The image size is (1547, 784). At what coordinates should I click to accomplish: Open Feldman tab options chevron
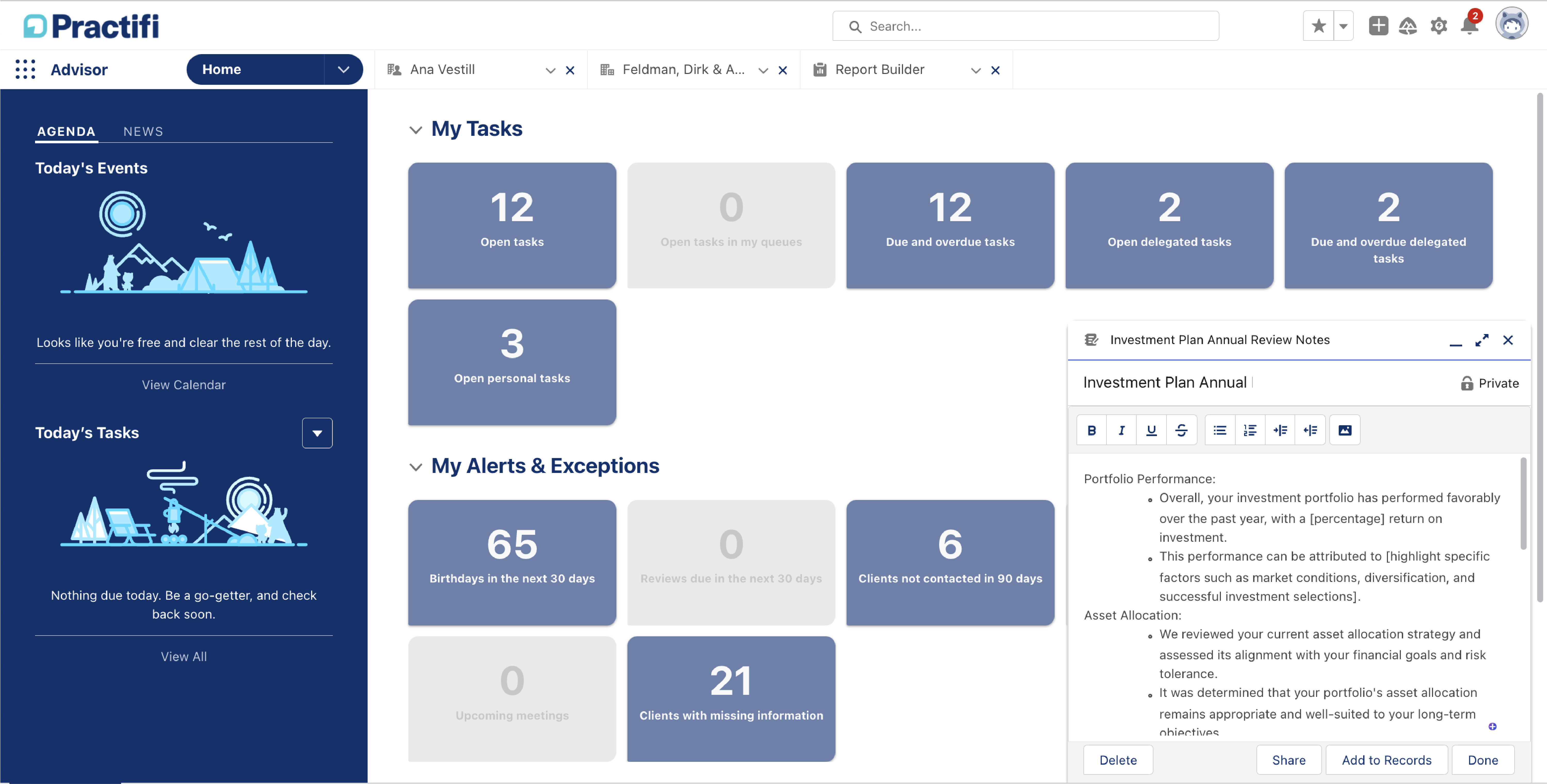pos(763,70)
